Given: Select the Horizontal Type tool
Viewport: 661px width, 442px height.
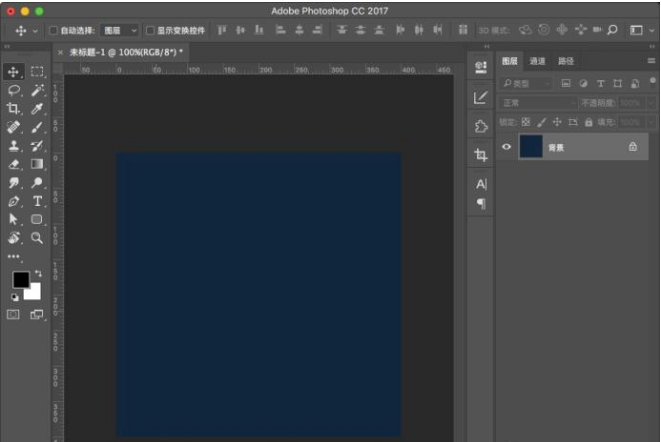Looking at the screenshot, I should (37, 201).
